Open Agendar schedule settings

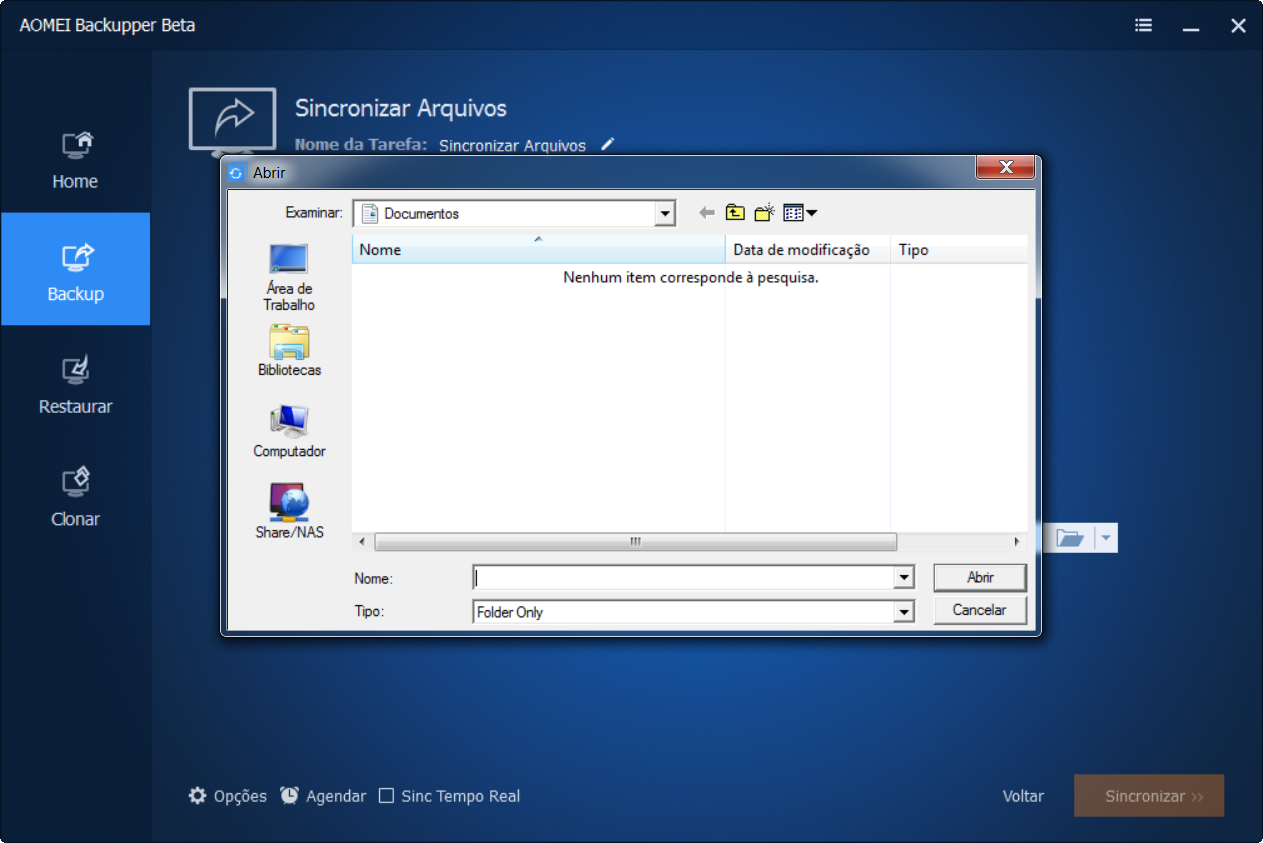[323, 796]
